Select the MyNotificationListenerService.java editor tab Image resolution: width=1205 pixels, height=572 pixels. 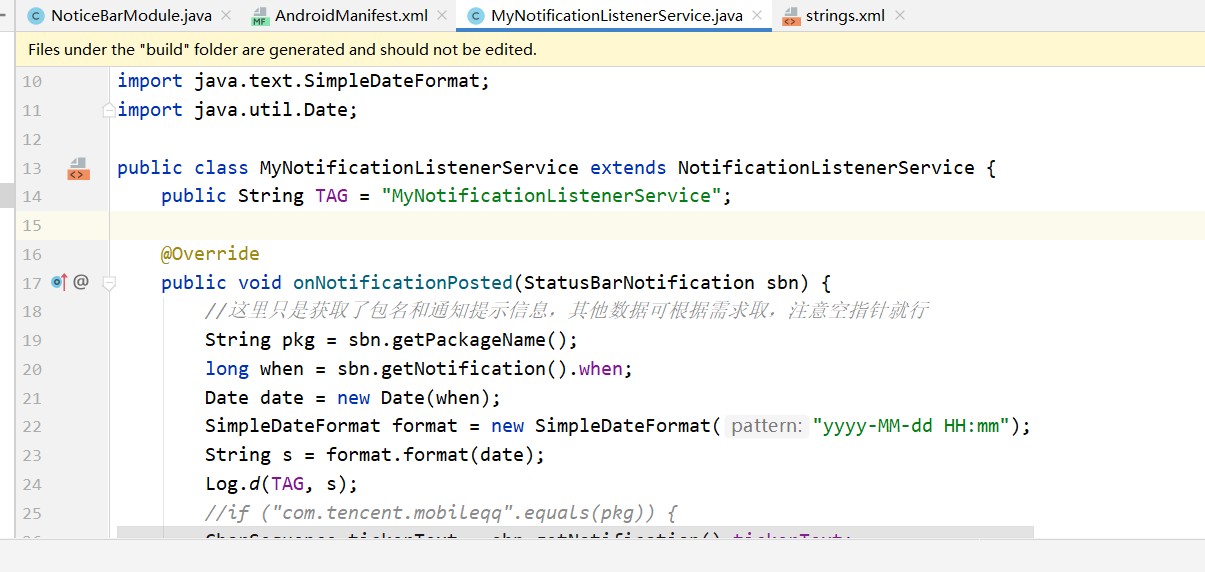615,15
